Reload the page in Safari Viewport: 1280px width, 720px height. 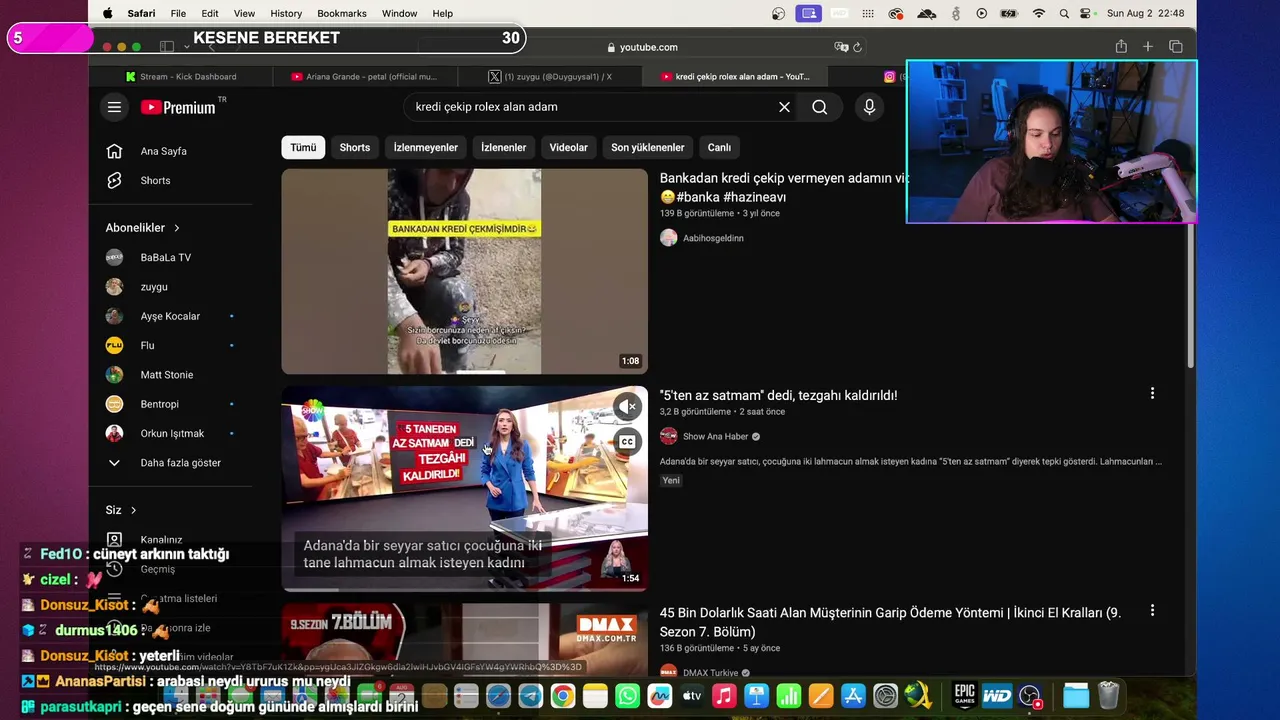pyautogui.click(x=857, y=47)
